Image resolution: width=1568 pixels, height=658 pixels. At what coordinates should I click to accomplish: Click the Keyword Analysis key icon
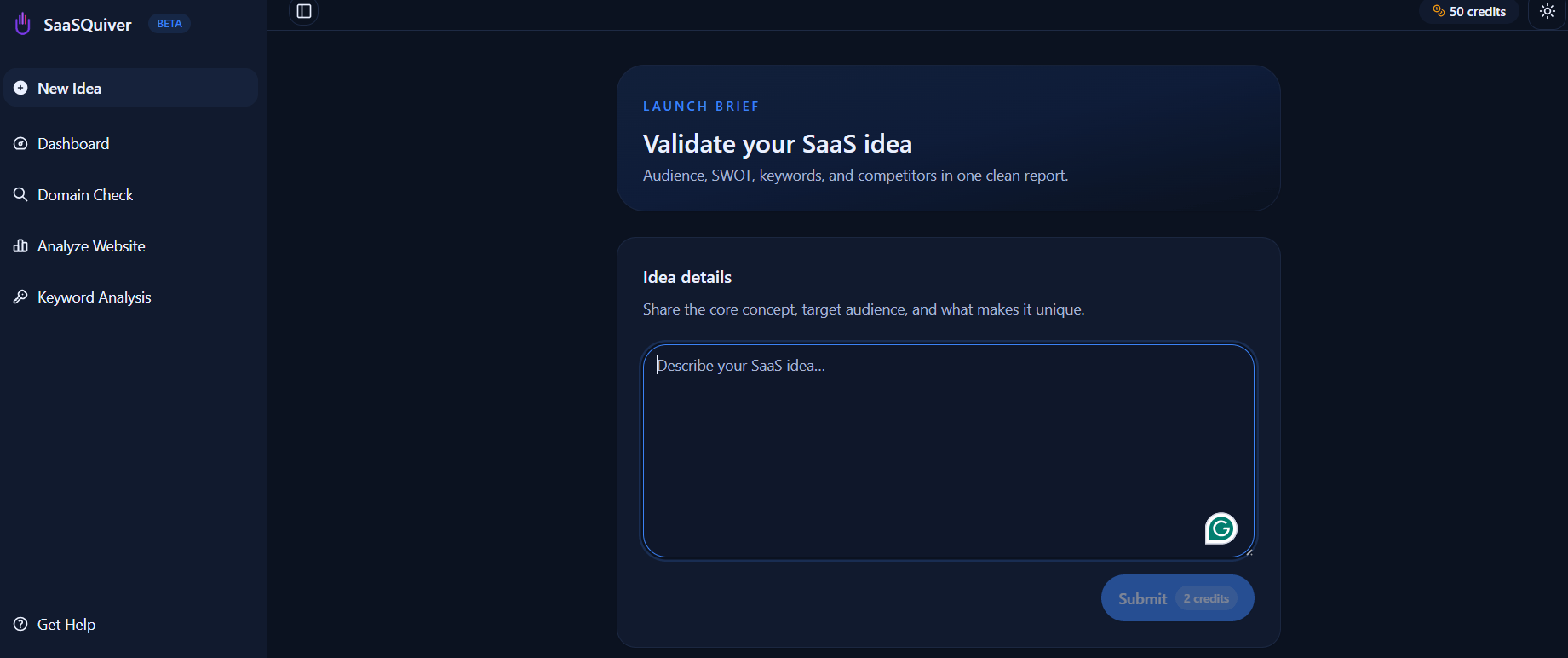(20, 297)
